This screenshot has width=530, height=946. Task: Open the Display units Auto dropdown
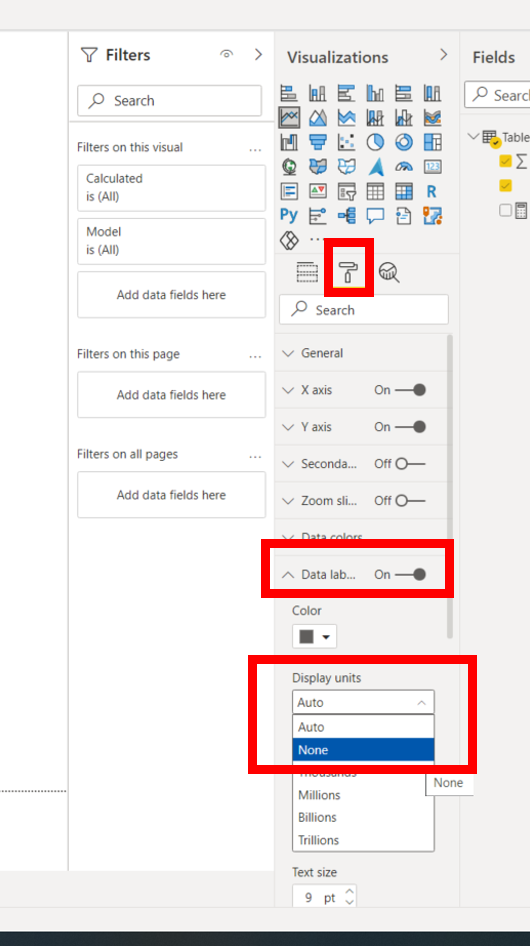point(363,702)
